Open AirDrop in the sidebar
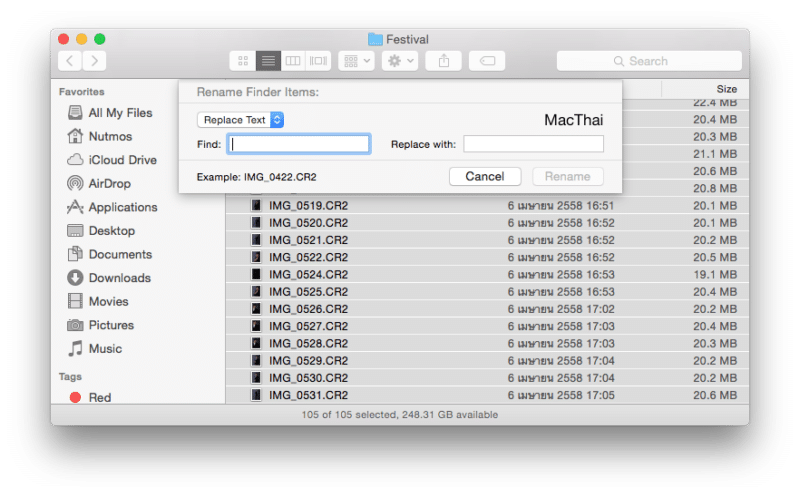The height and width of the screenshot is (498, 800). [109, 184]
